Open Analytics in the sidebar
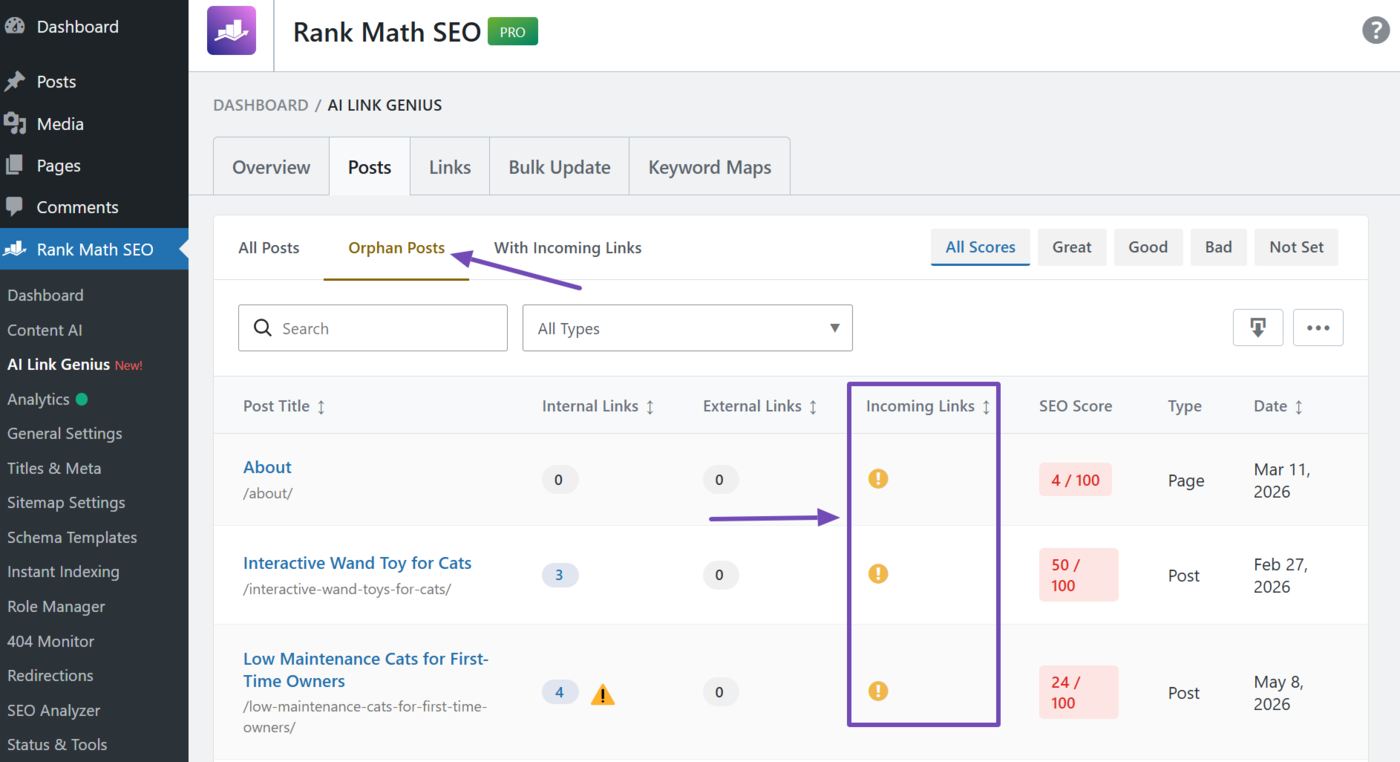This screenshot has width=1400, height=762. 38,399
